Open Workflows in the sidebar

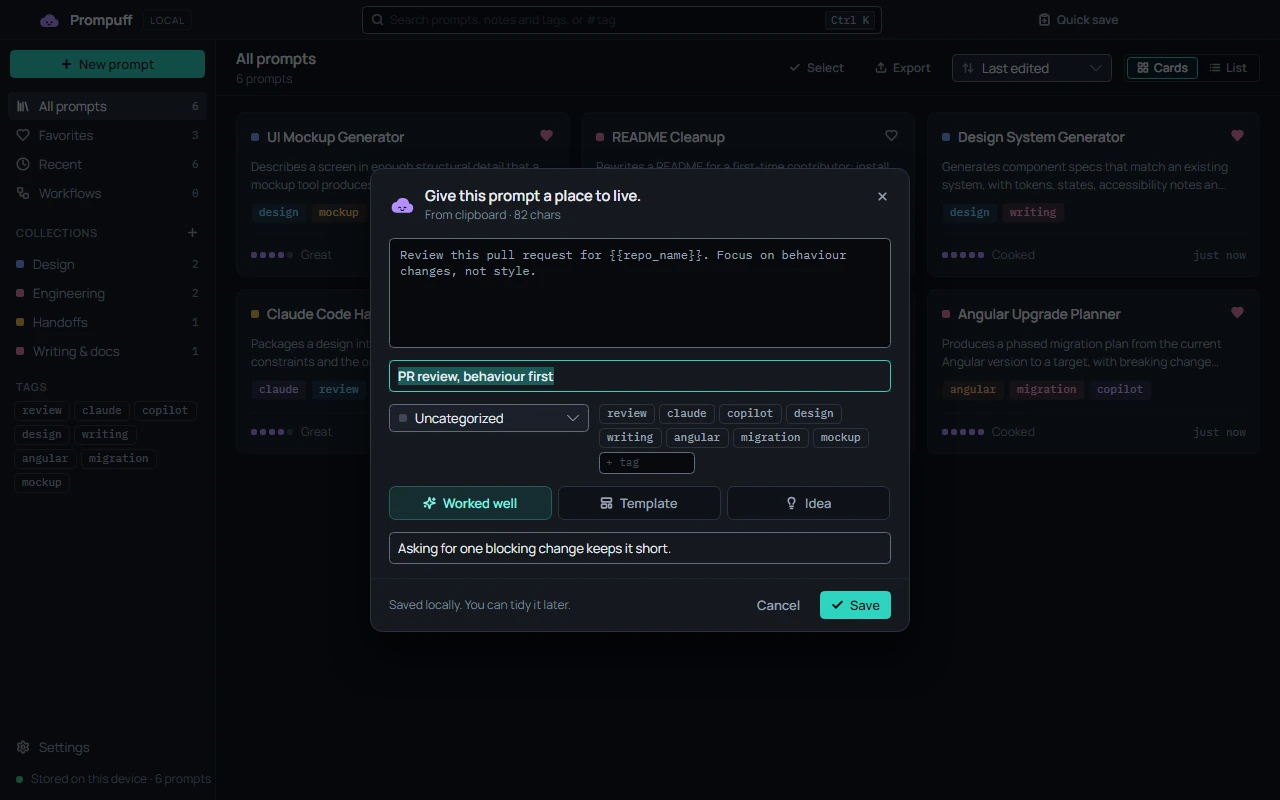click(107, 193)
